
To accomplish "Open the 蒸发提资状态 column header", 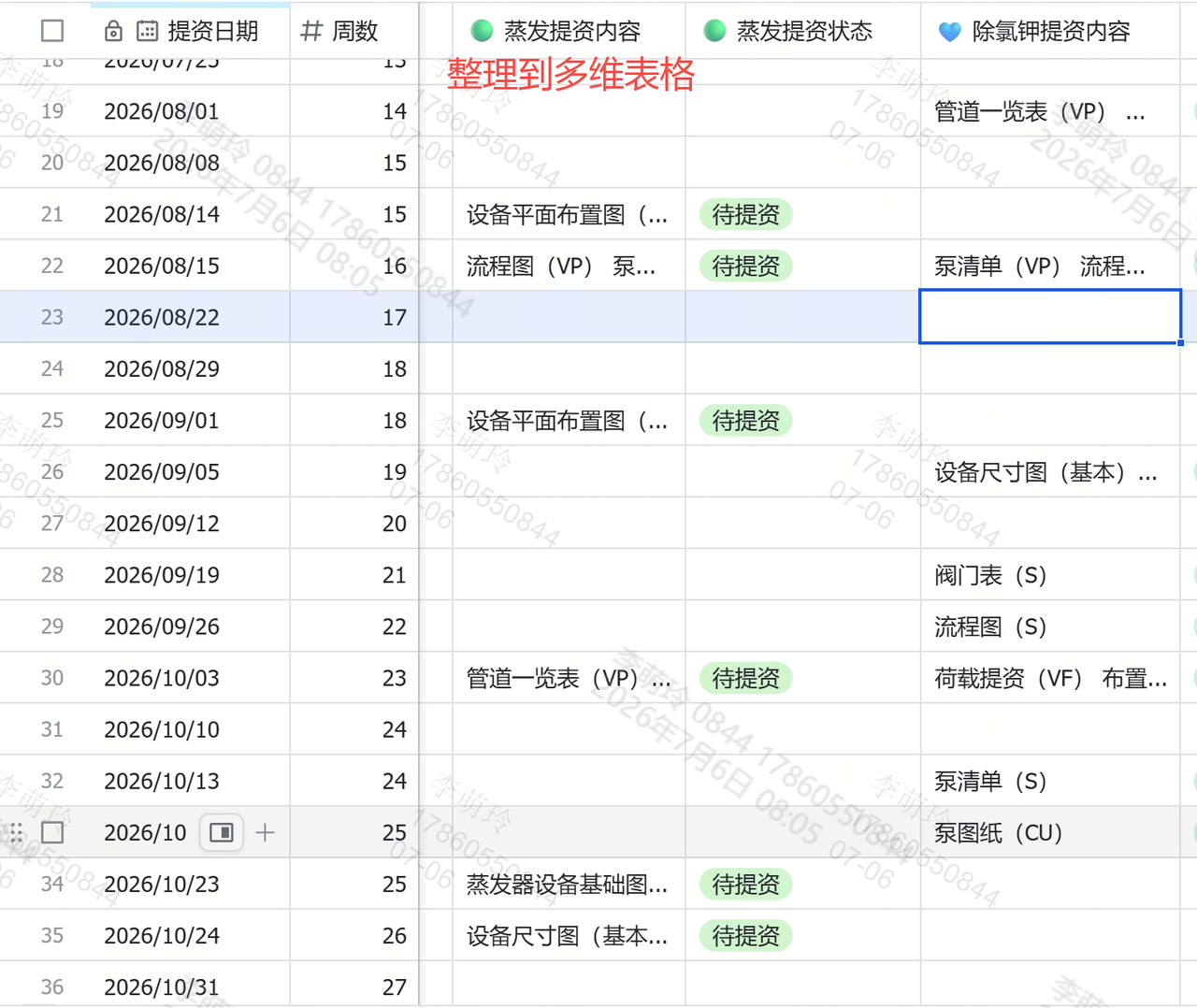I will coord(803,31).
